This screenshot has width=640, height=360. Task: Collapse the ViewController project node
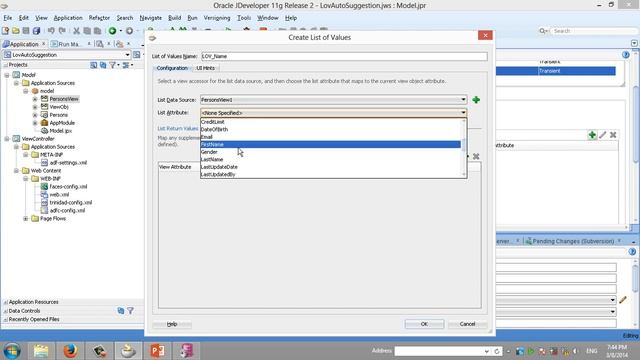coord(7,139)
